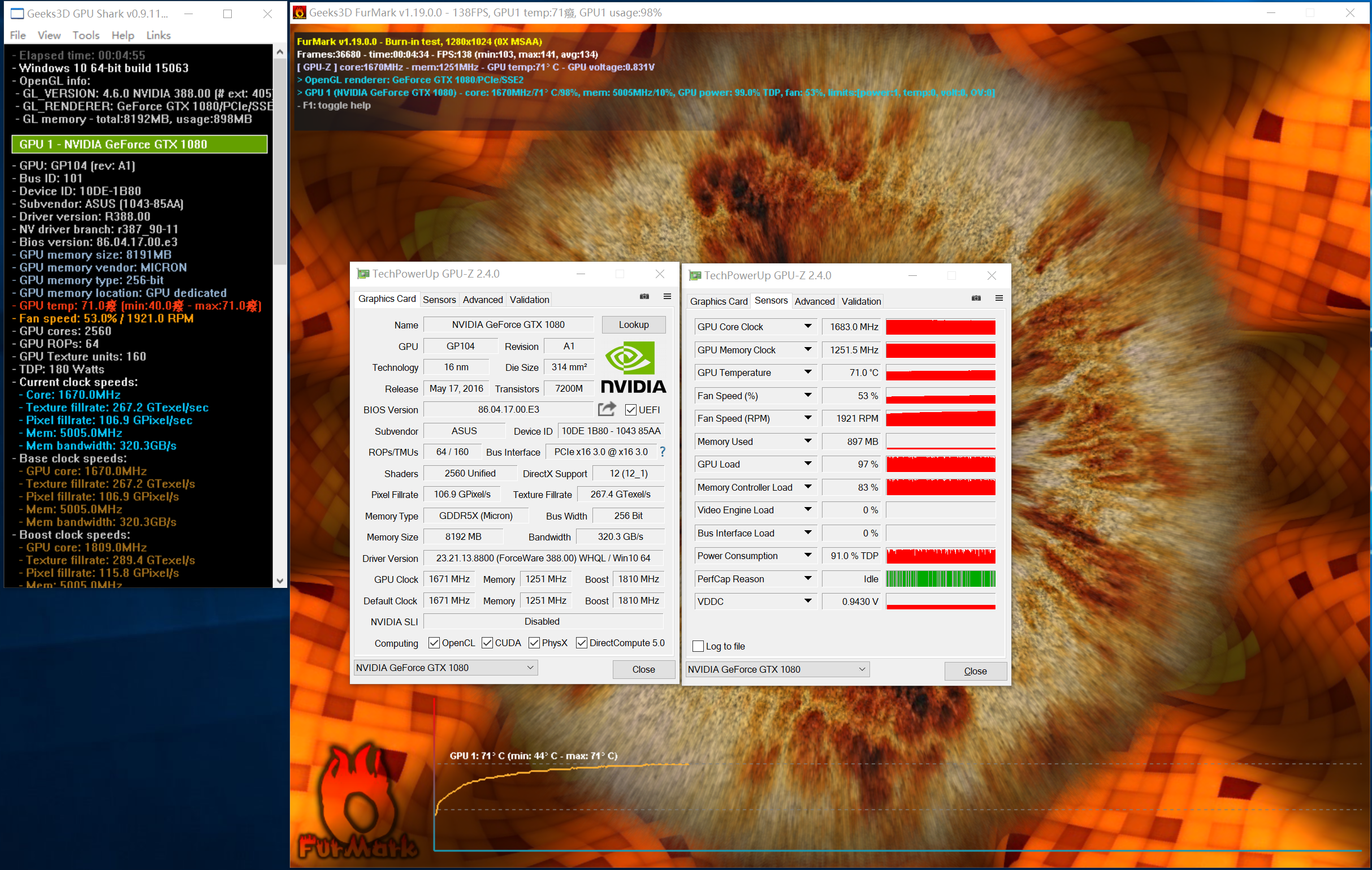The image size is (1372, 870).
Task: Expand GPU Core Clock sensor dropdown
Action: pyautogui.click(x=808, y=327)
